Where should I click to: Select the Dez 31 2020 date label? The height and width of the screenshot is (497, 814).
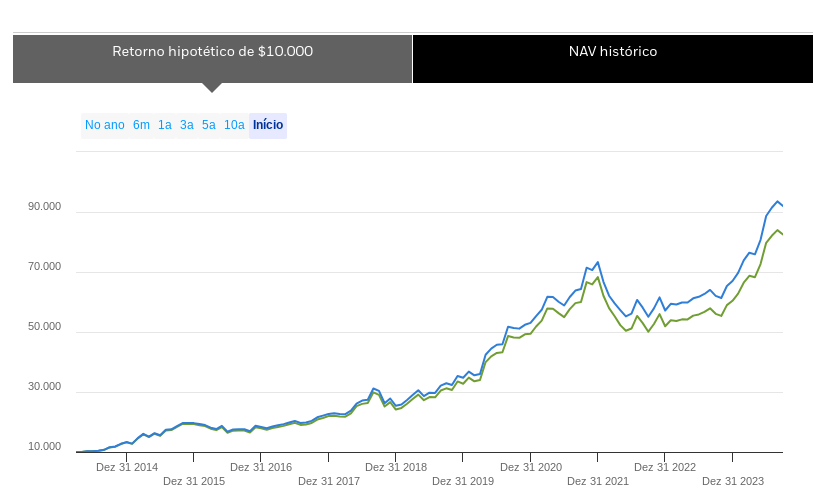pos(531,467)
